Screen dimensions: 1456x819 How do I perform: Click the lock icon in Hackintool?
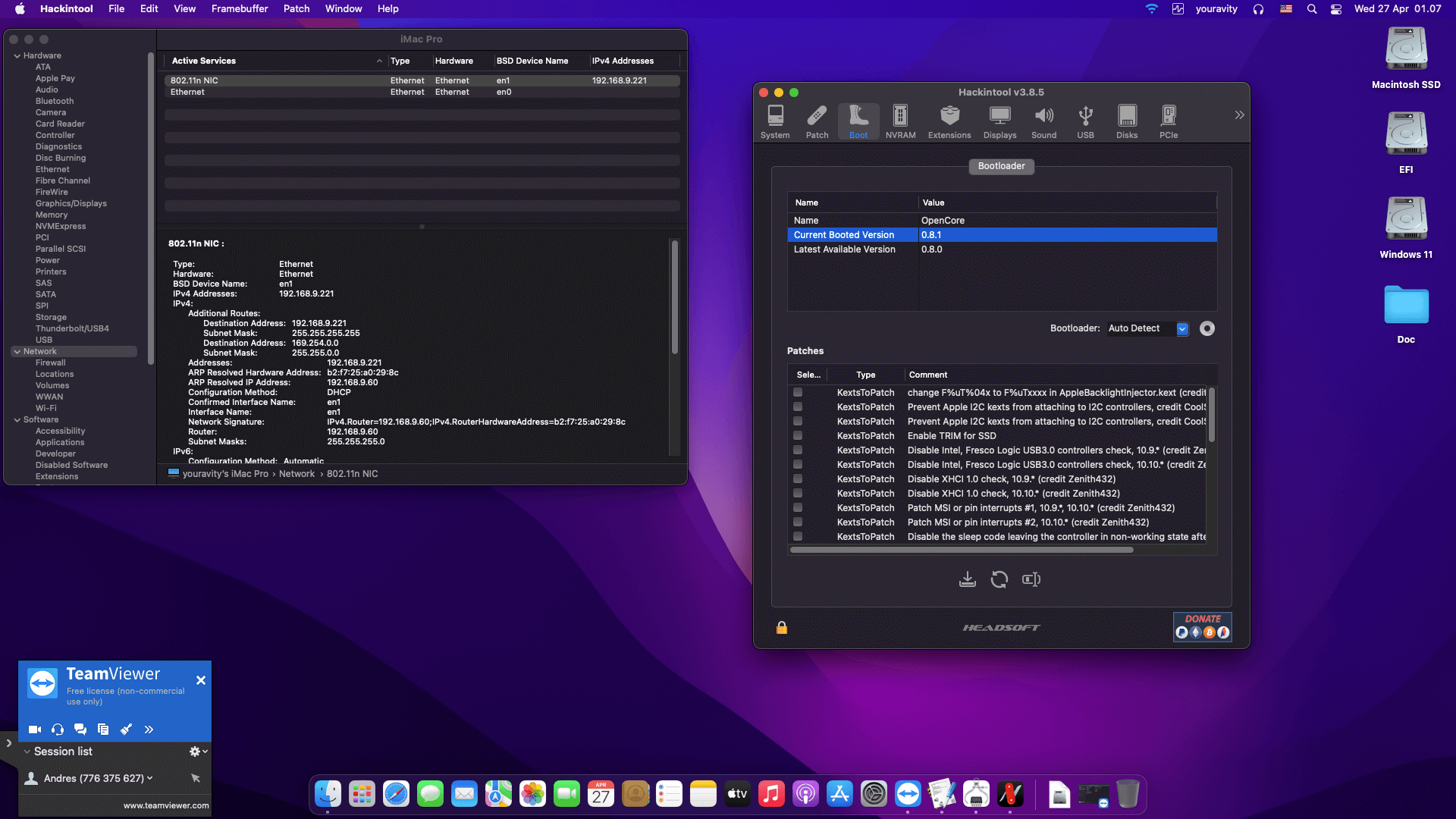click(x=782, y=627)
